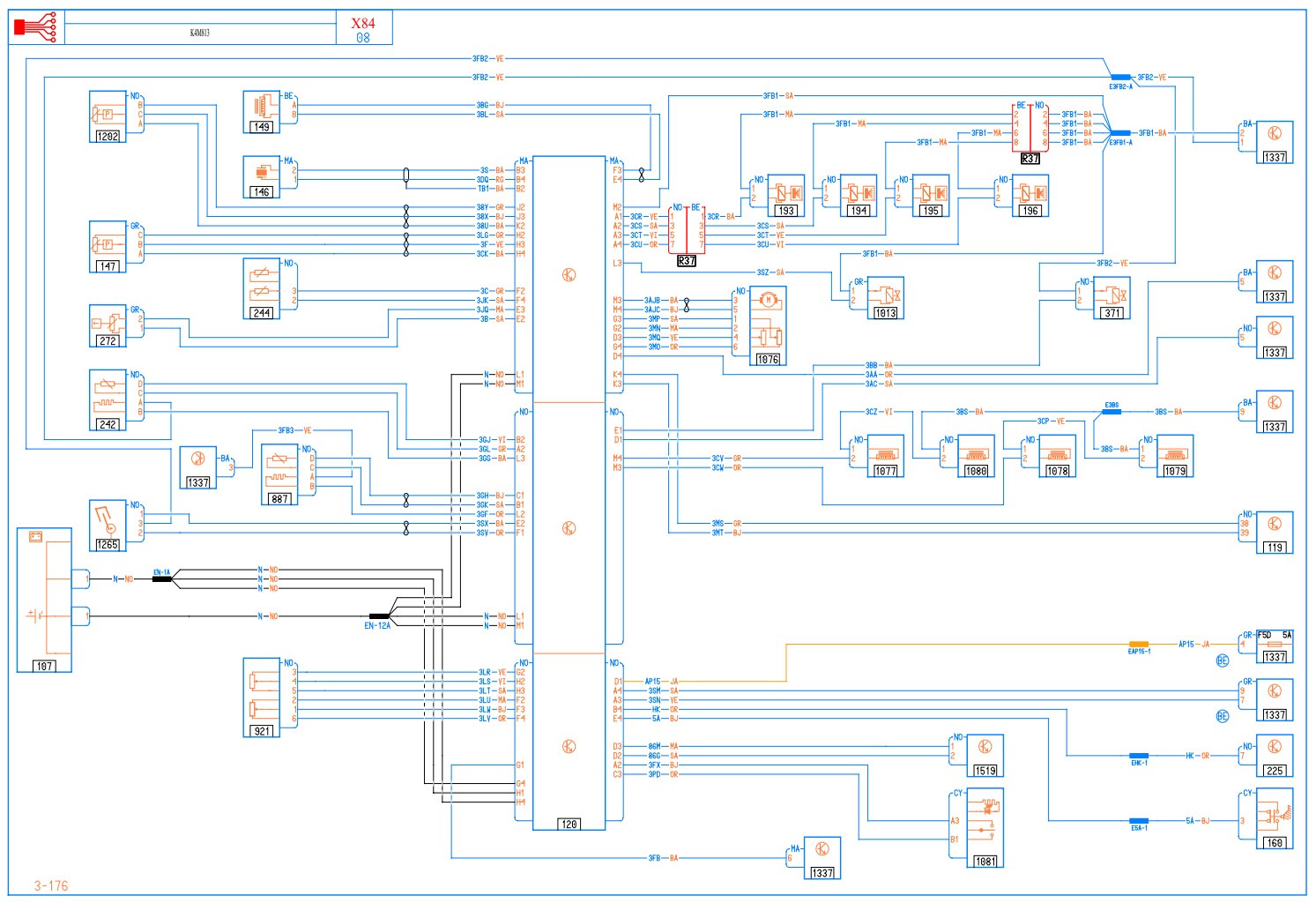This screenshot has height=903, width=1316.
Task: Click the page number 3-176
Action: [x=51, y=885]
